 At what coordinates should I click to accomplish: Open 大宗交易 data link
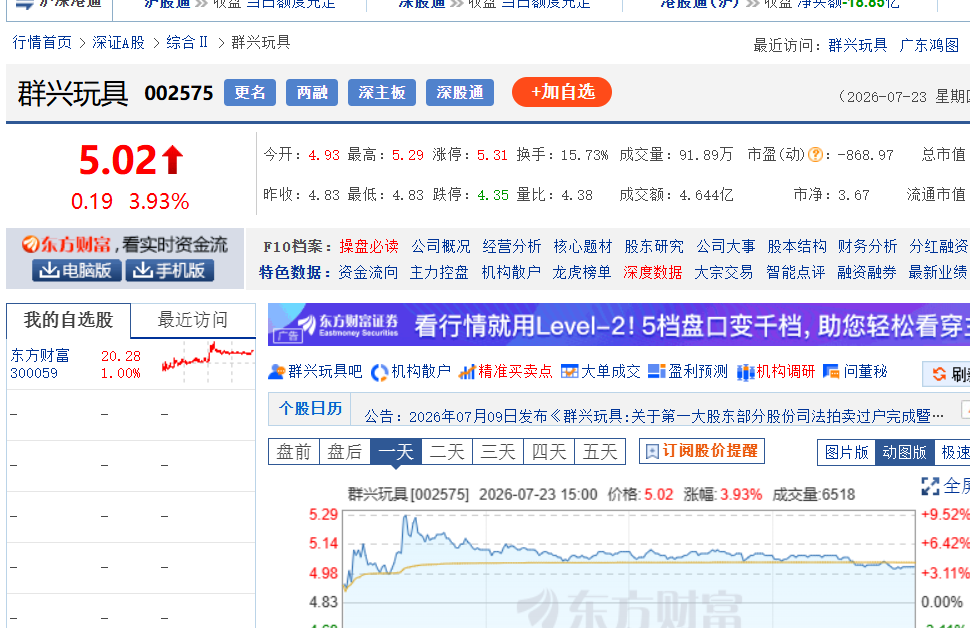click(724, 272)
